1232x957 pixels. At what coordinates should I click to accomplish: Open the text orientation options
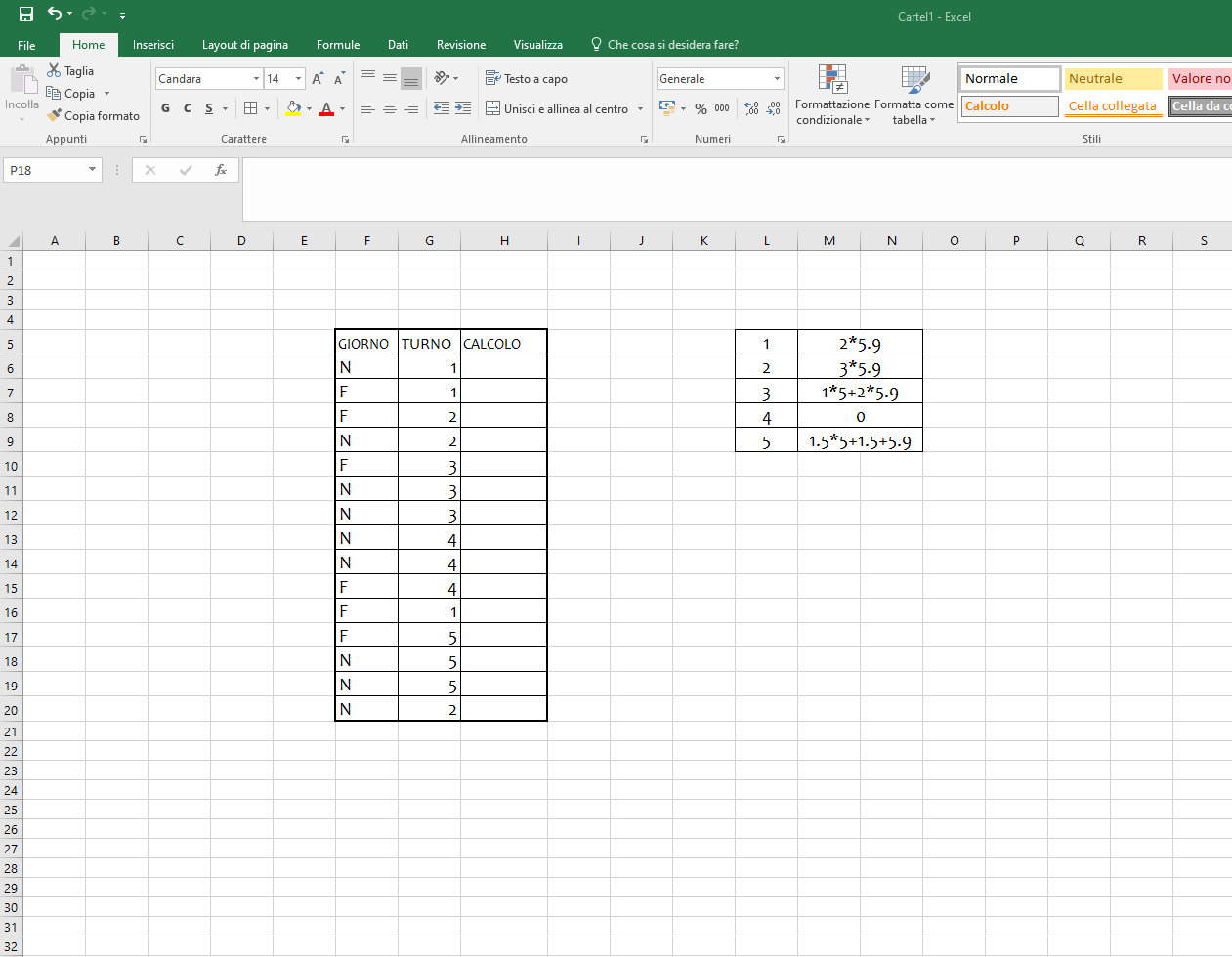pos(446,78)
